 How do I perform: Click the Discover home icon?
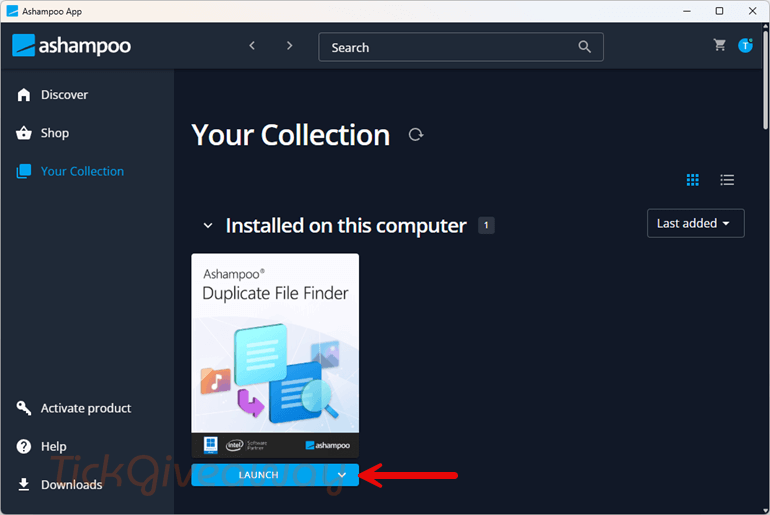(24, 95)
